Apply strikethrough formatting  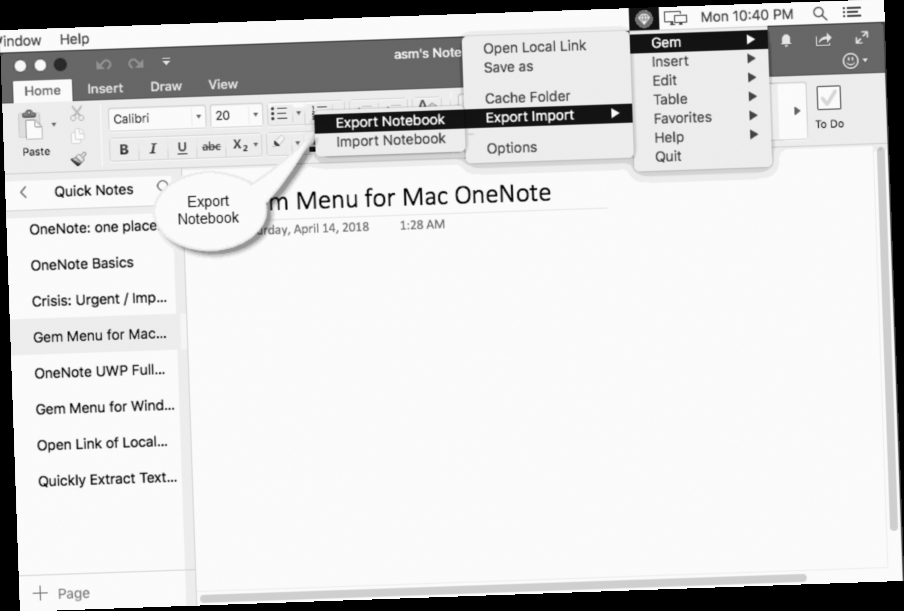pyautogui.click(x=211, y=146)
